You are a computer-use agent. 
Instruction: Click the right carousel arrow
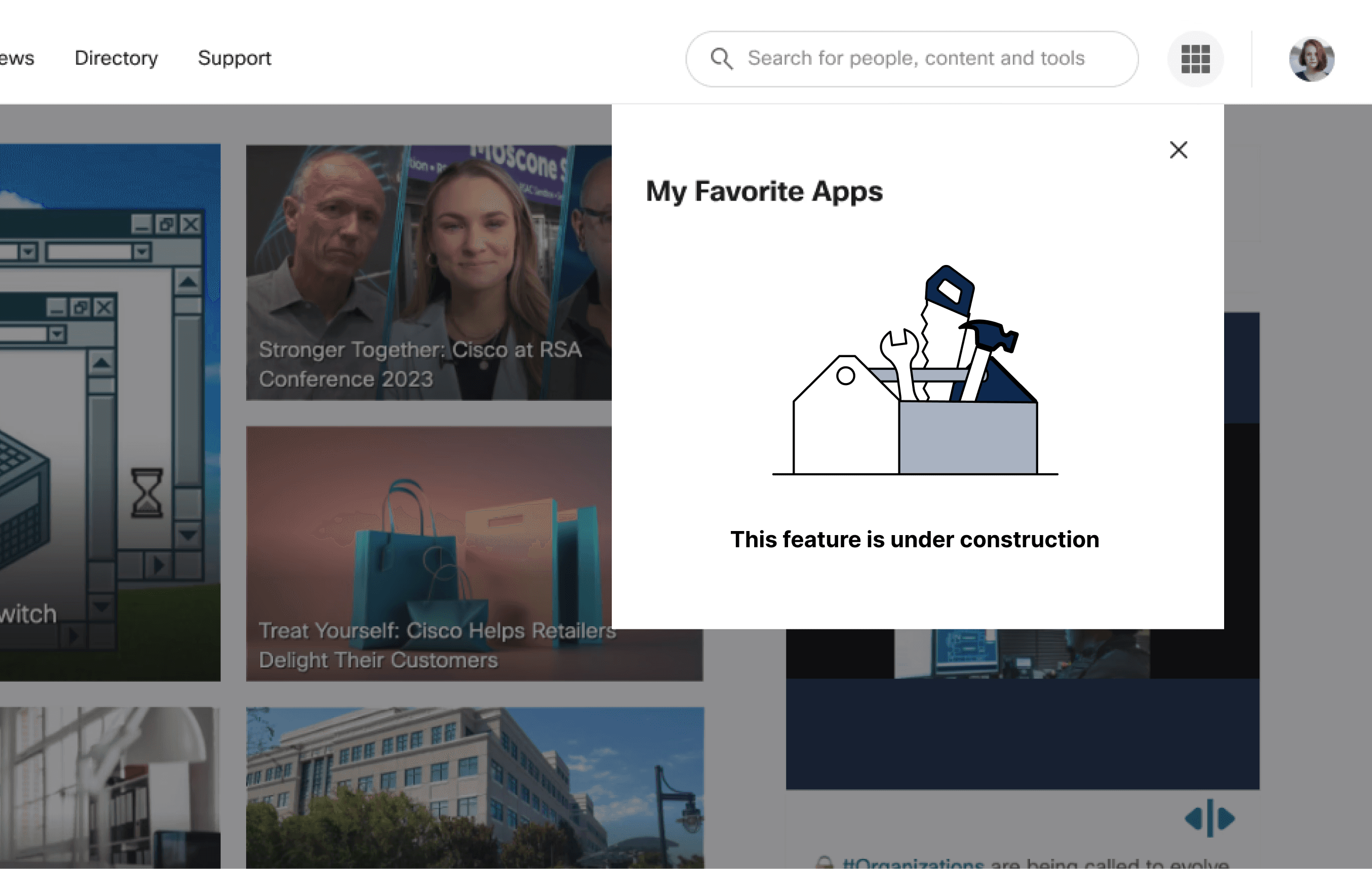[x=1226, y=819]
